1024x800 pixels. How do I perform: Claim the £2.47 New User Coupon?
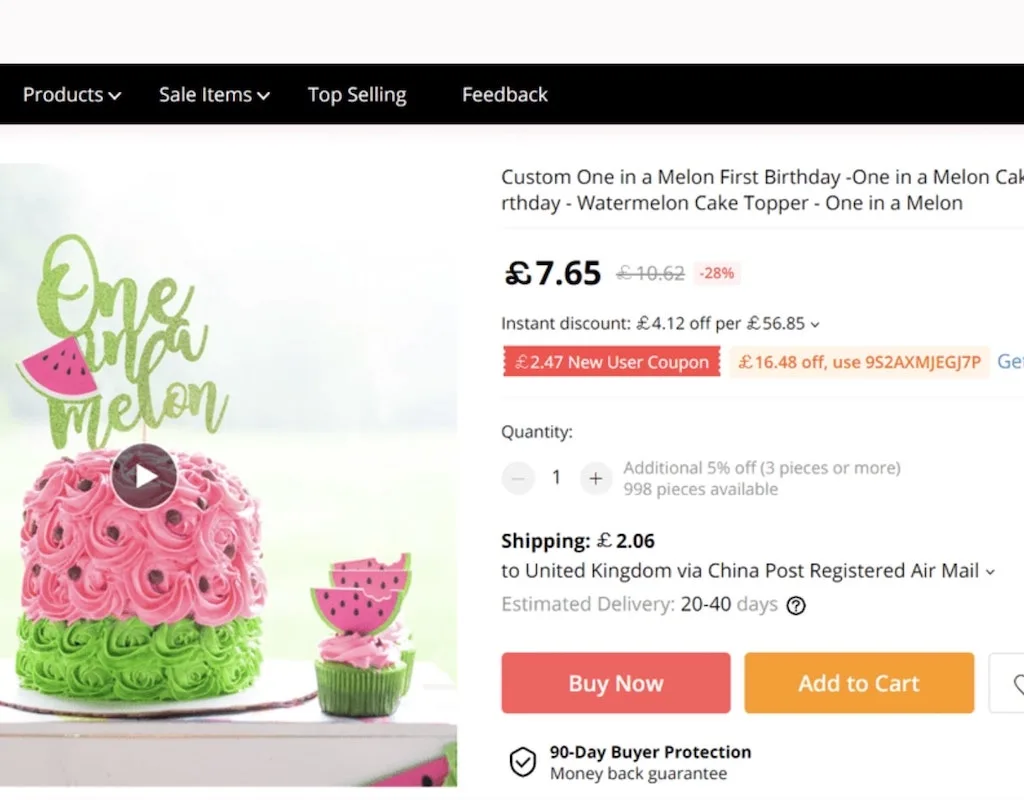611,362
